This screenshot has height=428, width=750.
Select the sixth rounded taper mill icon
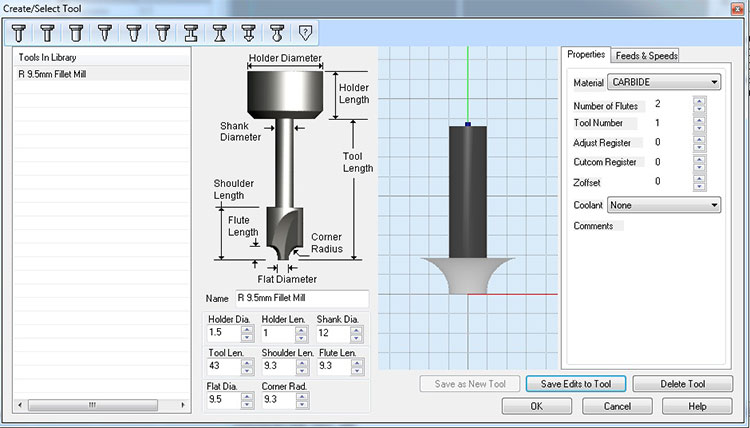[162, 33]
